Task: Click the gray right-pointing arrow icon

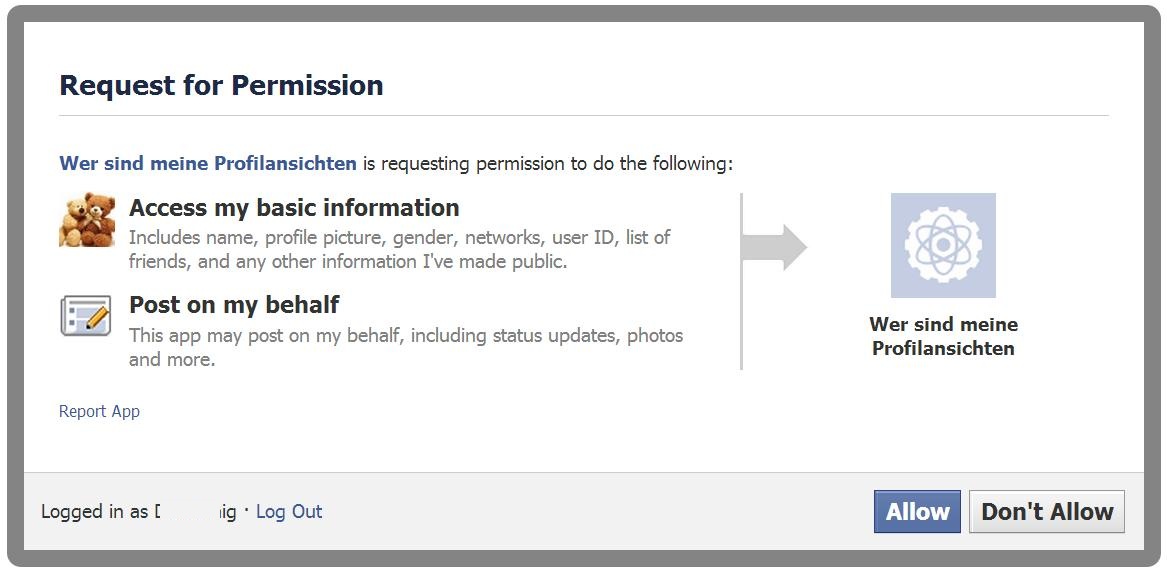Action: pyautogui.click(x=775, y=247)
